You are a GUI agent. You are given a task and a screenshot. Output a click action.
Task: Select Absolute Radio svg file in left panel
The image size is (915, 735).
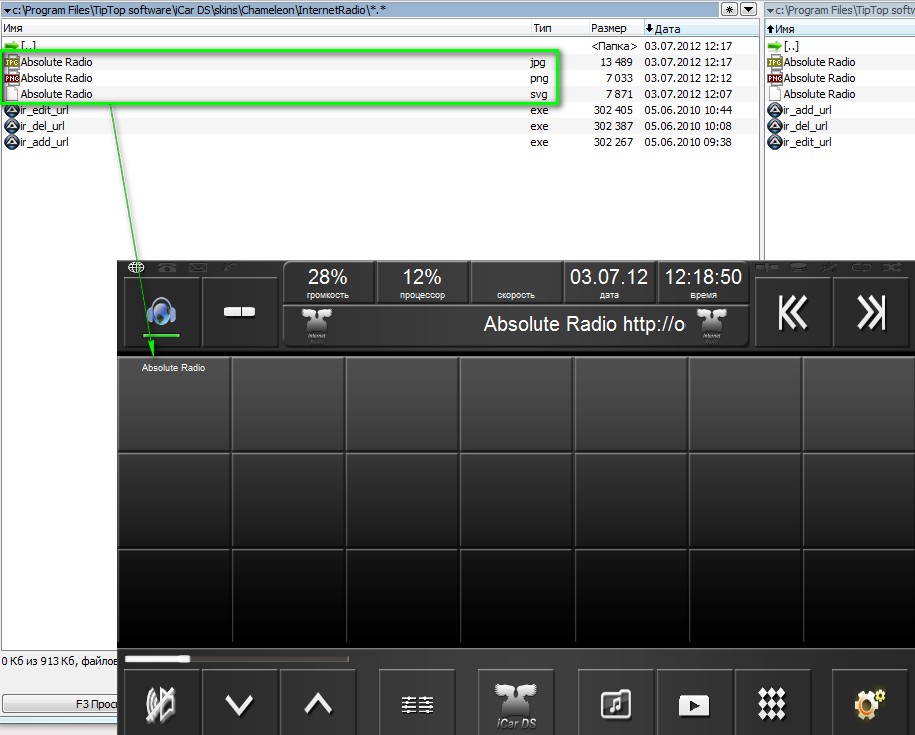tap(379, 94)
